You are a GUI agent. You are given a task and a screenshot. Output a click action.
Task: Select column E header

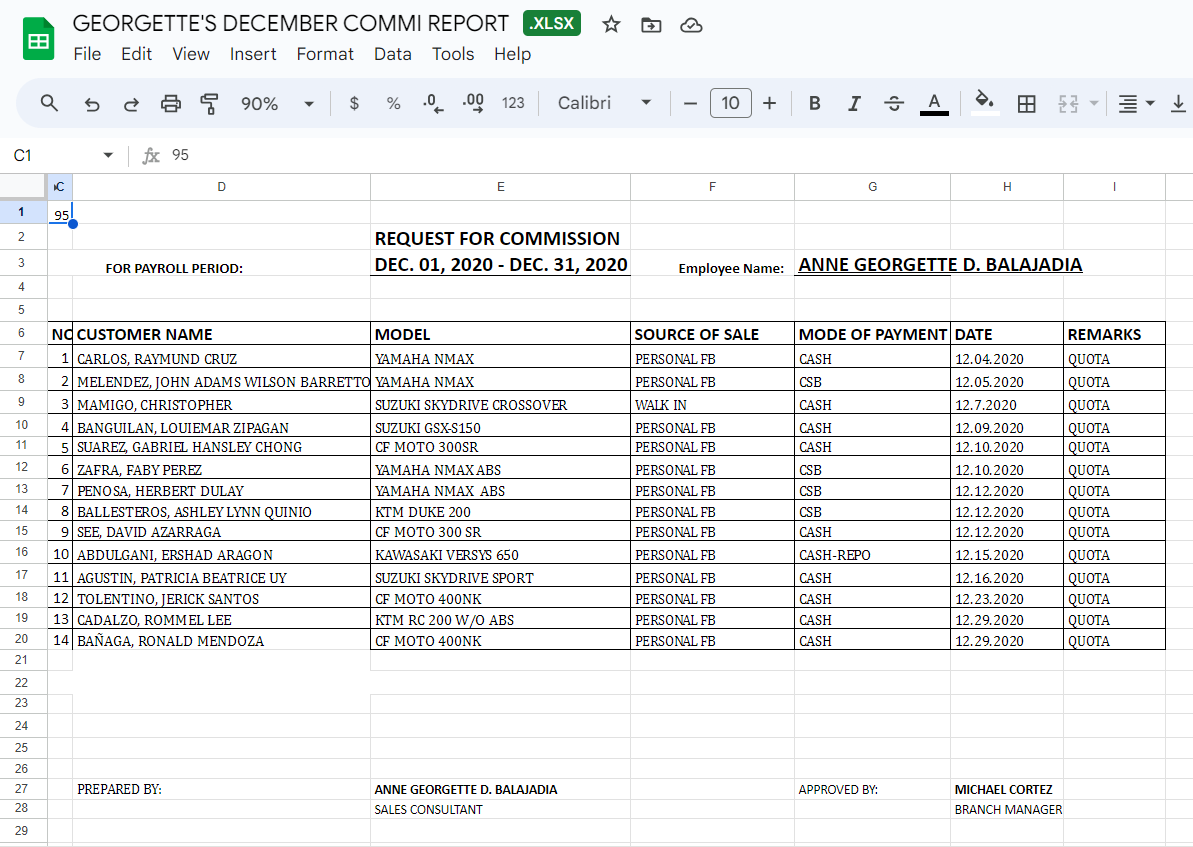click(501, 187)
